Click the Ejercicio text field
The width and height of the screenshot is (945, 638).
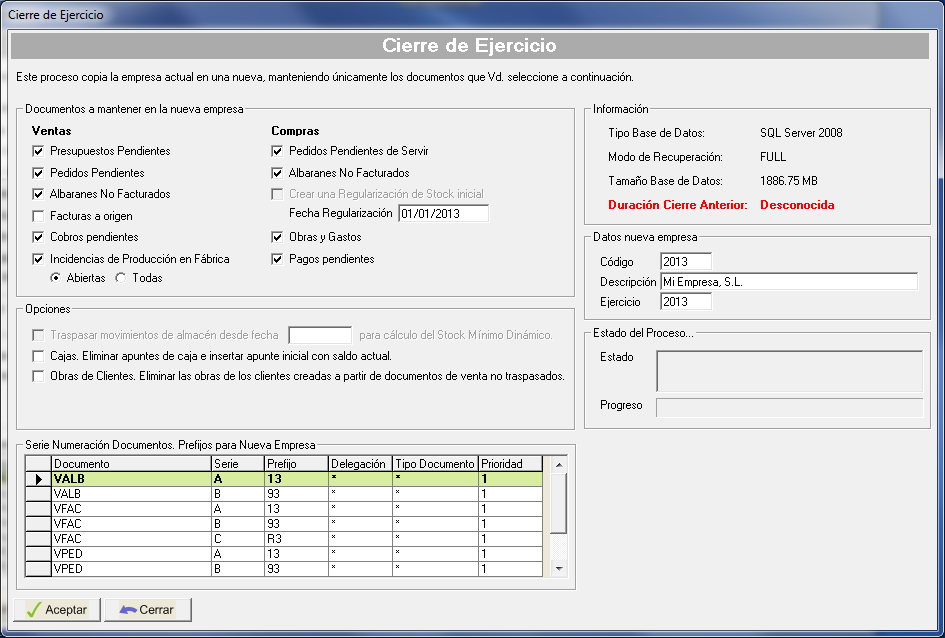click(x=686, y=302)
